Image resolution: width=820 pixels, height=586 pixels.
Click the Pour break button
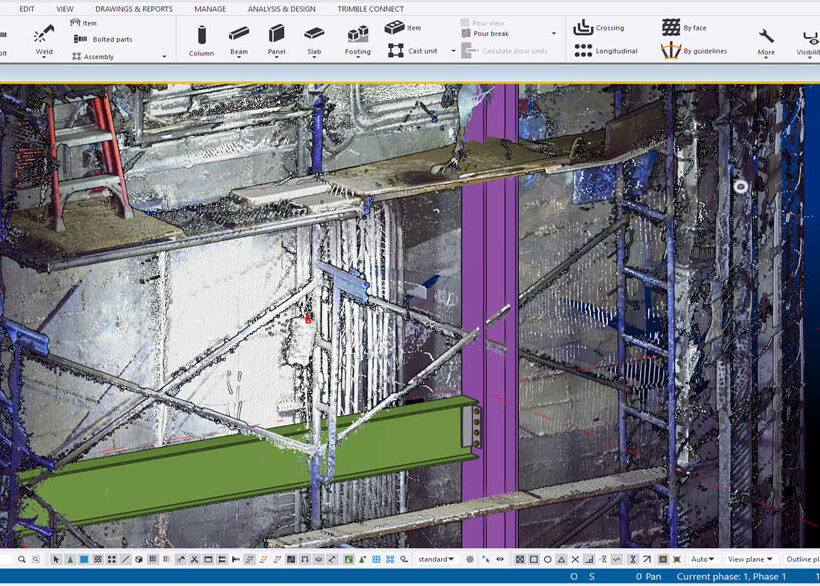[x=491, y=33]
